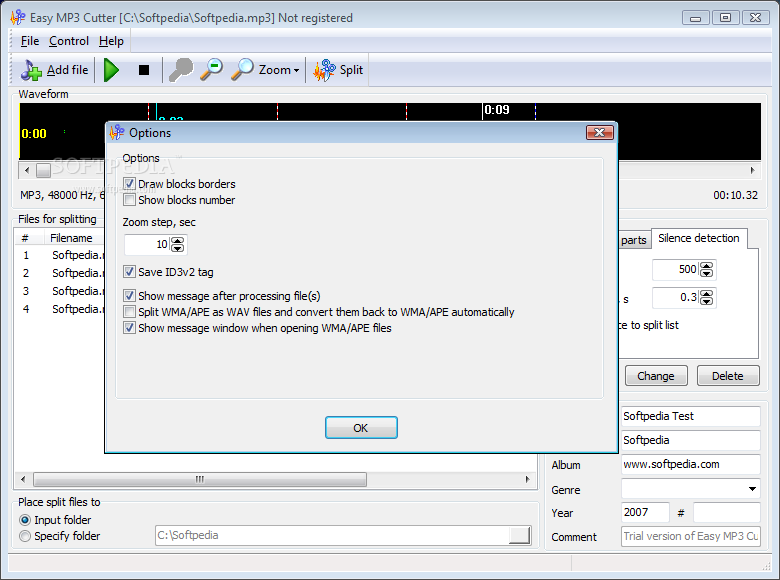Image resolution: width=780 pixels, height=580 pixels.
Task: Click the waveform scrollbar left arrow
Action: [x=27, y=170]
